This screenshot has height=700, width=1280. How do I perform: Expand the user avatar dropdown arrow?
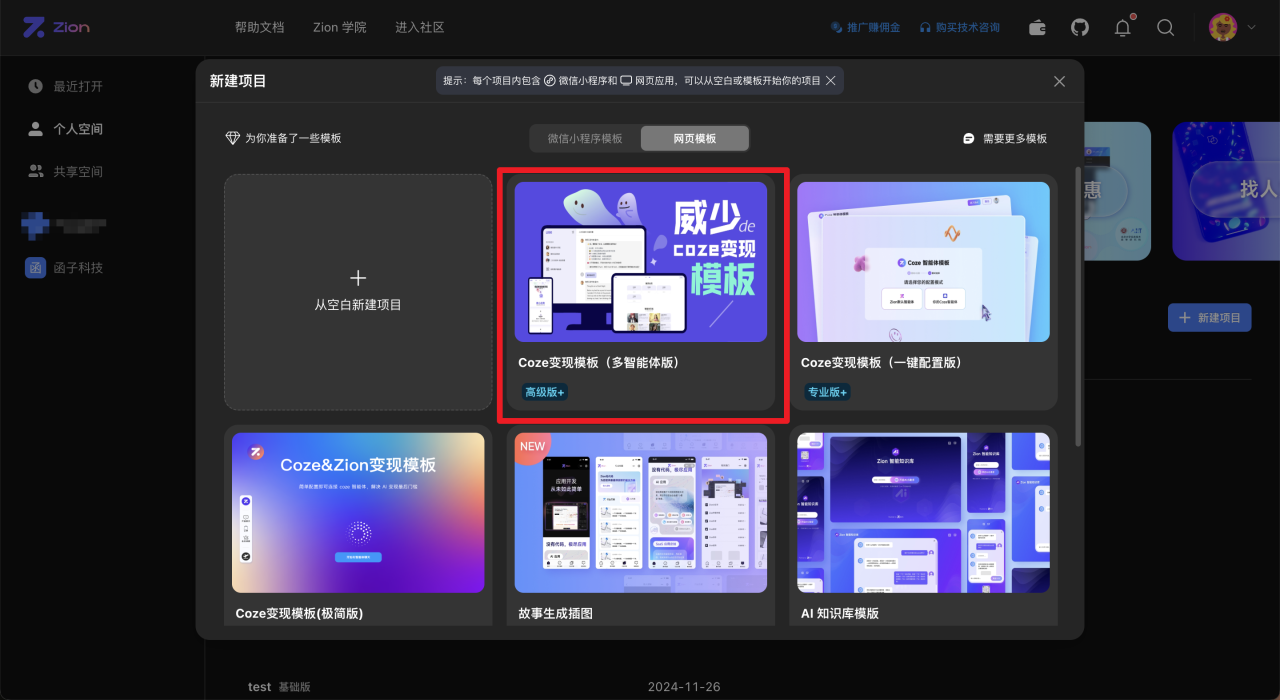click(1251, 28)
